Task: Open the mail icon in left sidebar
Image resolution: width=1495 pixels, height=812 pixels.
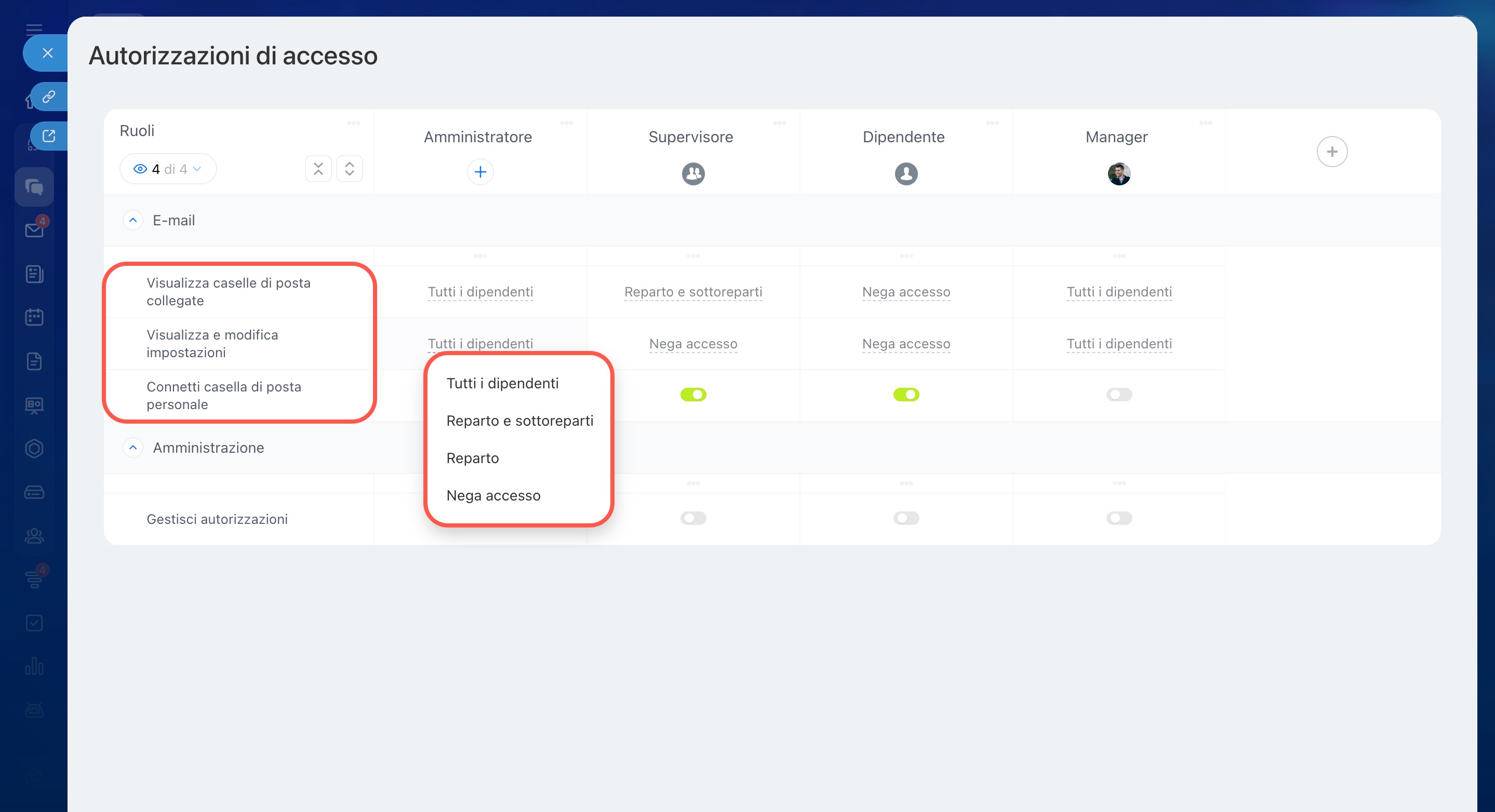Action: (x=34, y=231)
